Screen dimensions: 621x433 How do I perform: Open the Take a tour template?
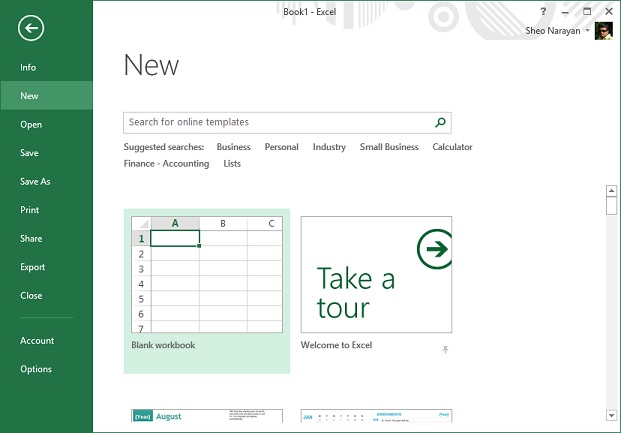[x=376, y=275]
